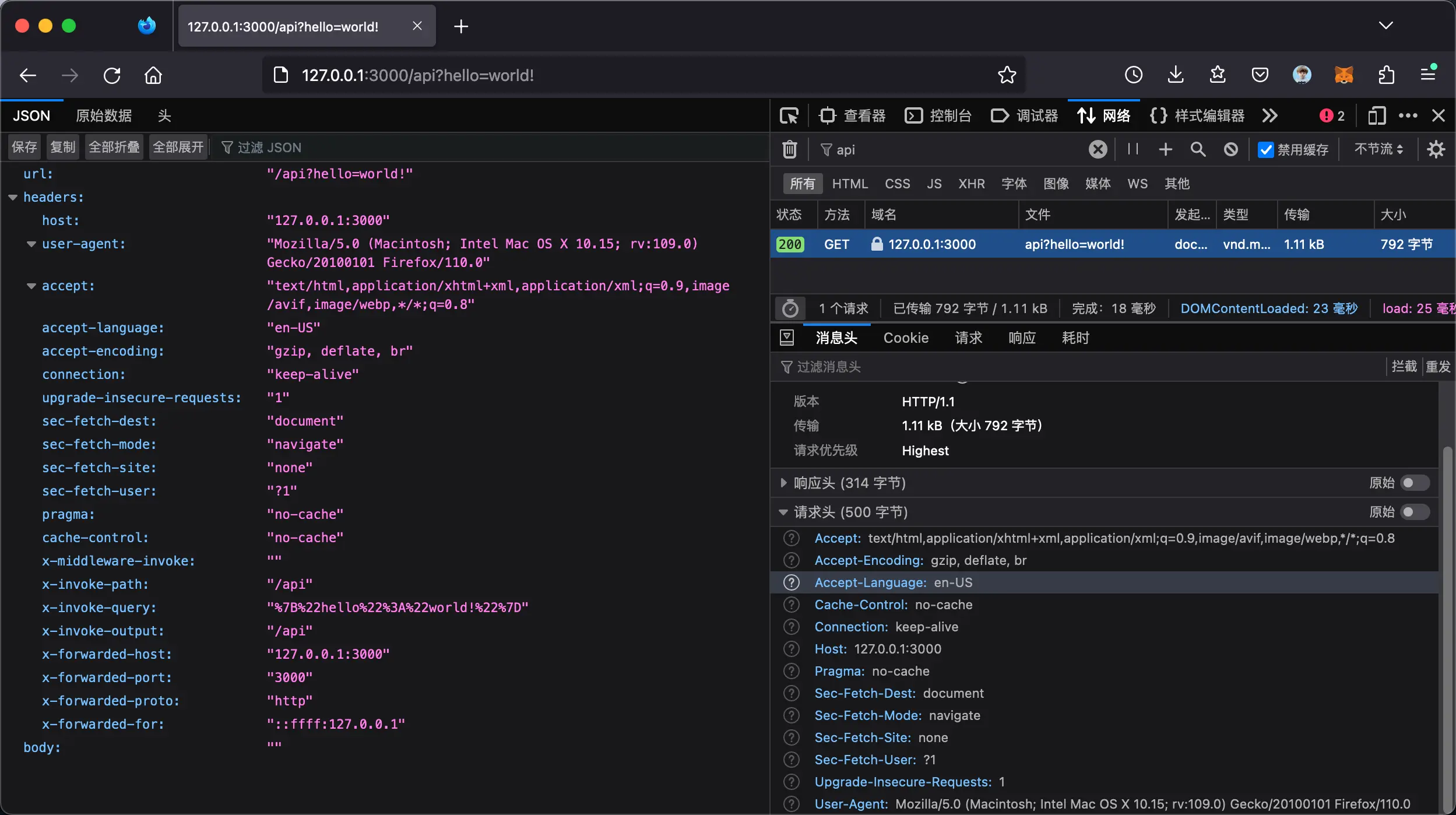Open the 不节流 throttling dropdown
The width and height of the screenshot is (1456, 815).
point(1378,149)
